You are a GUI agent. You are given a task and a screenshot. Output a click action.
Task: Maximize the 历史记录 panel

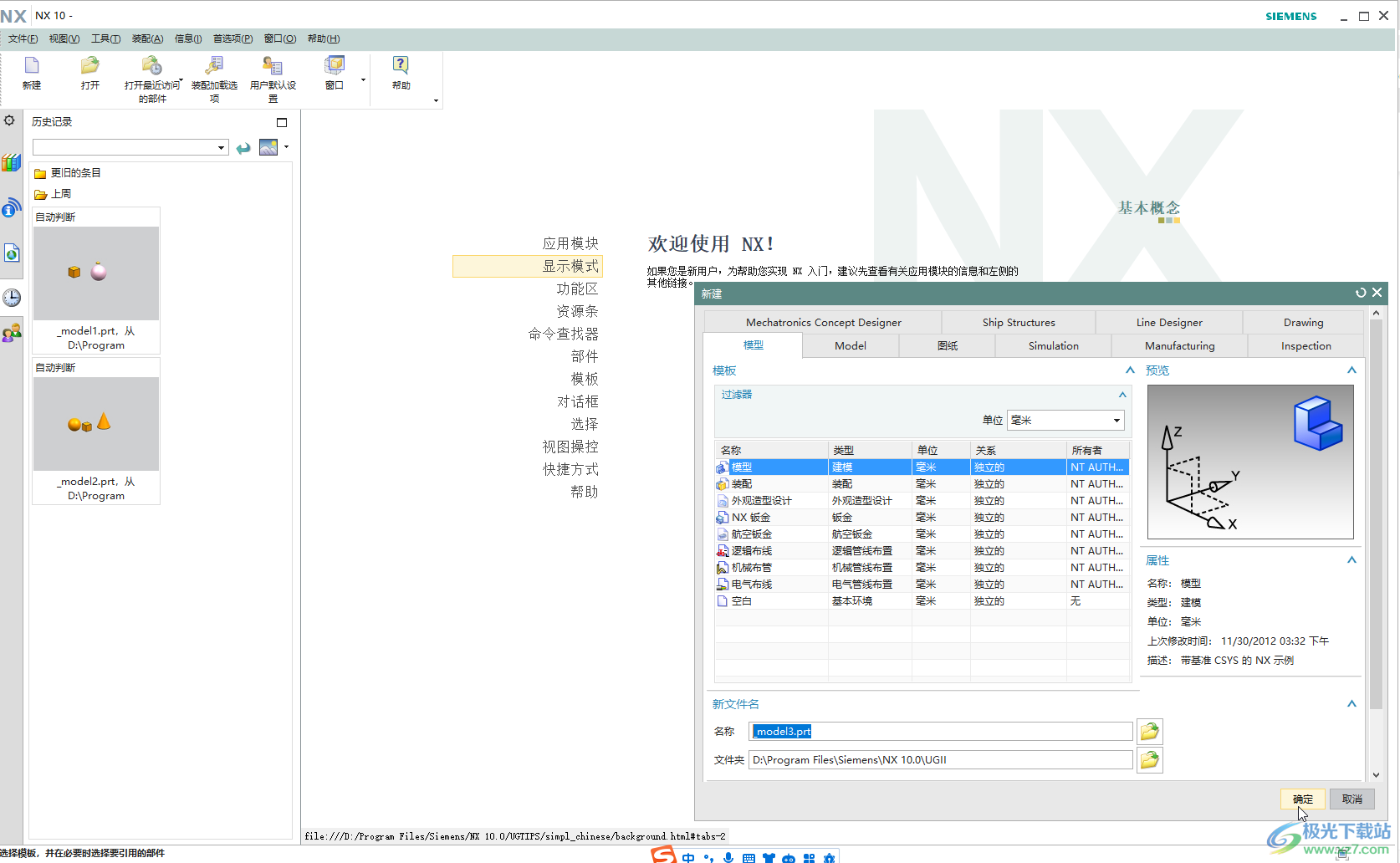(282, 122)
